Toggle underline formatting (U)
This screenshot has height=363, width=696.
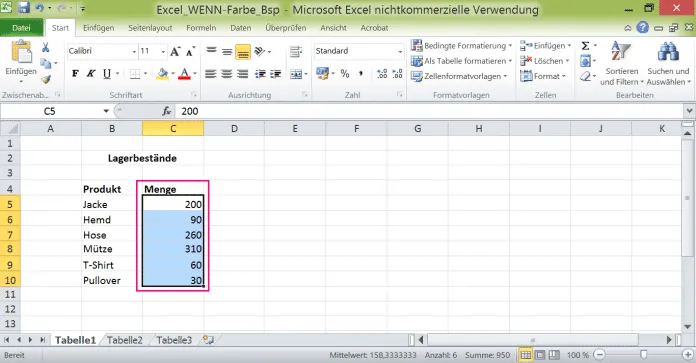pos(107,74)
